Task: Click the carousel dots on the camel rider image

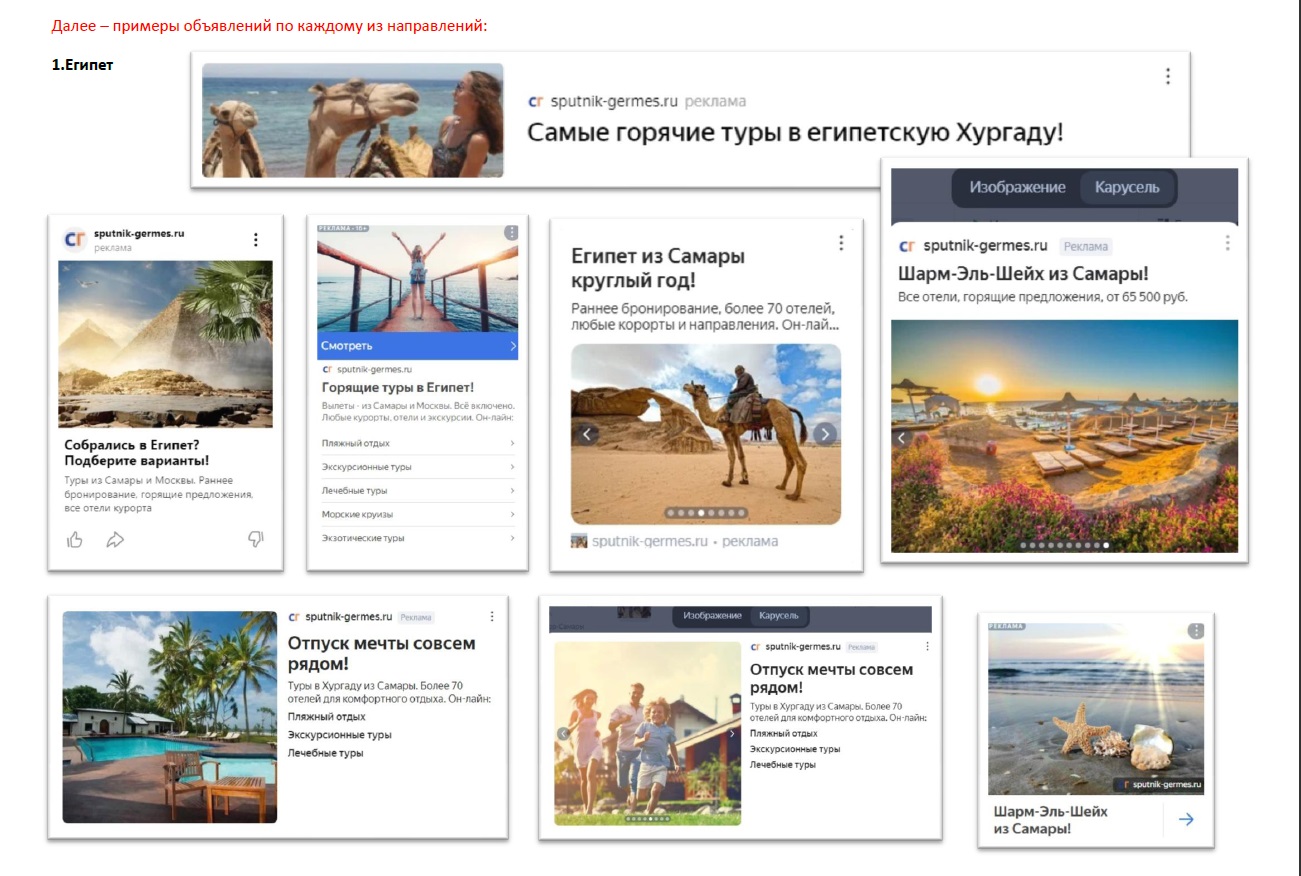Action: click(706, 513)
